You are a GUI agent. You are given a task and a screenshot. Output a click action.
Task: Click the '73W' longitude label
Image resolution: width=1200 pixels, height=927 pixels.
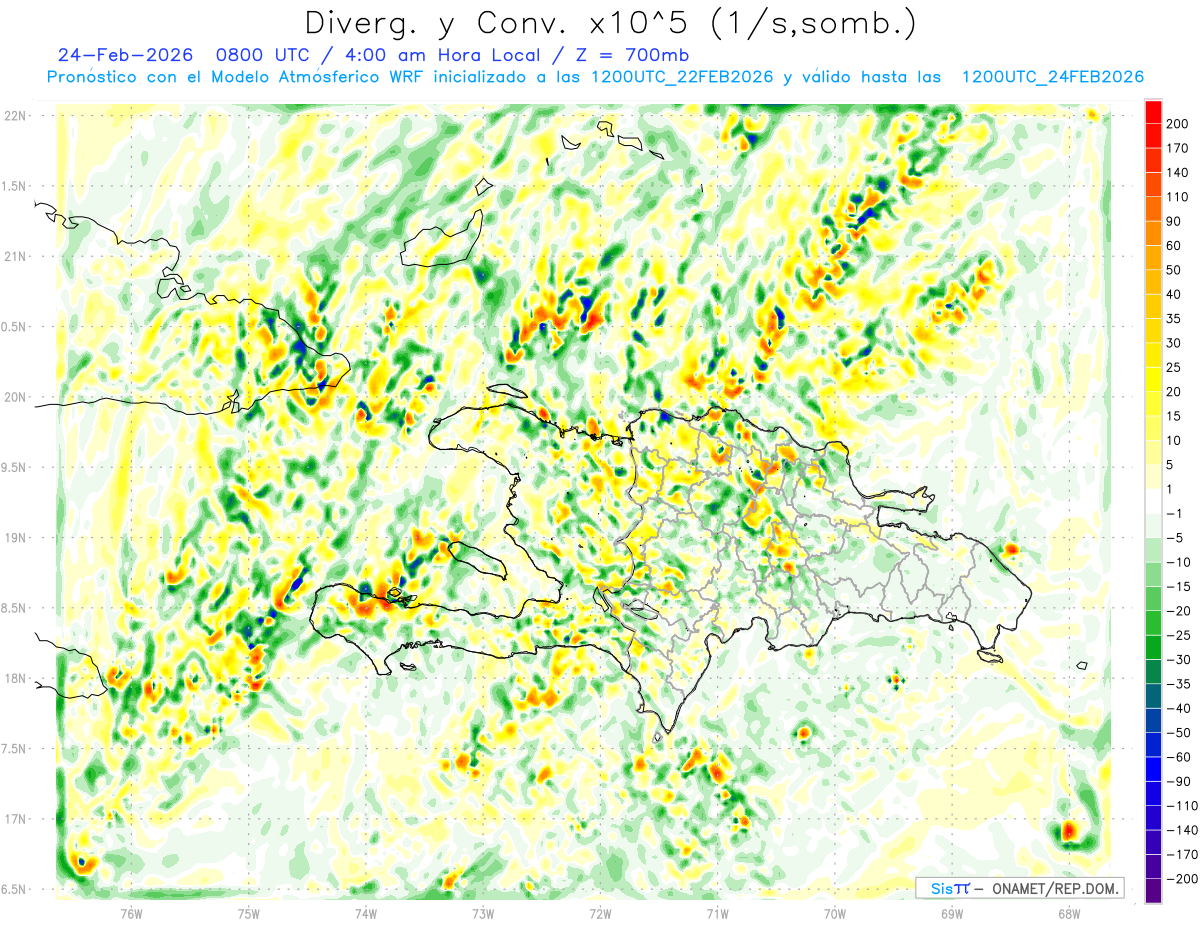tap(483, 913)
